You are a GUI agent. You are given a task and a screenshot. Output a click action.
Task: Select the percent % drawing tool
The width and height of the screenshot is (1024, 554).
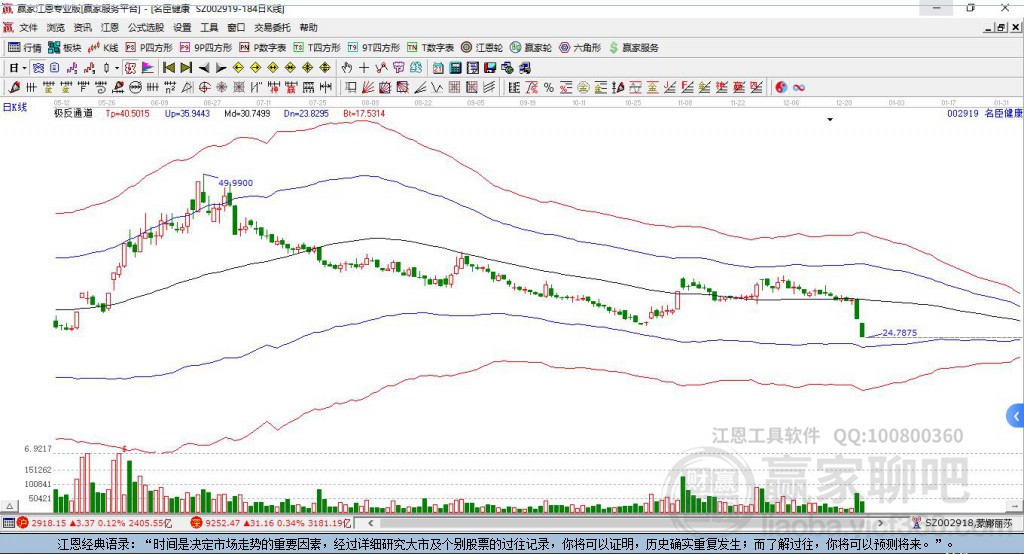point(549,88)
